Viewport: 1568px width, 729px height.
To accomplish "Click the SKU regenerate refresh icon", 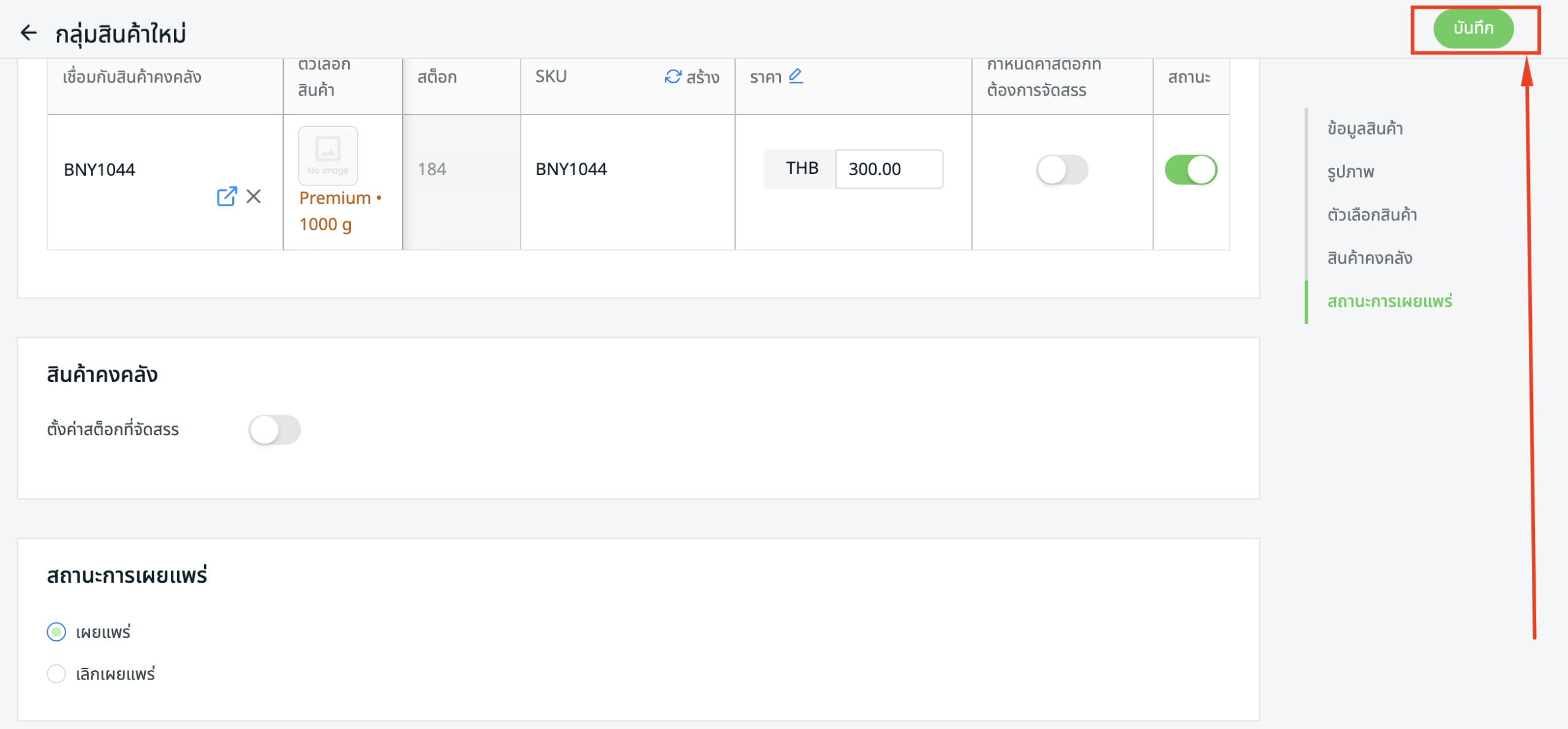I will (x=673, y=77).
